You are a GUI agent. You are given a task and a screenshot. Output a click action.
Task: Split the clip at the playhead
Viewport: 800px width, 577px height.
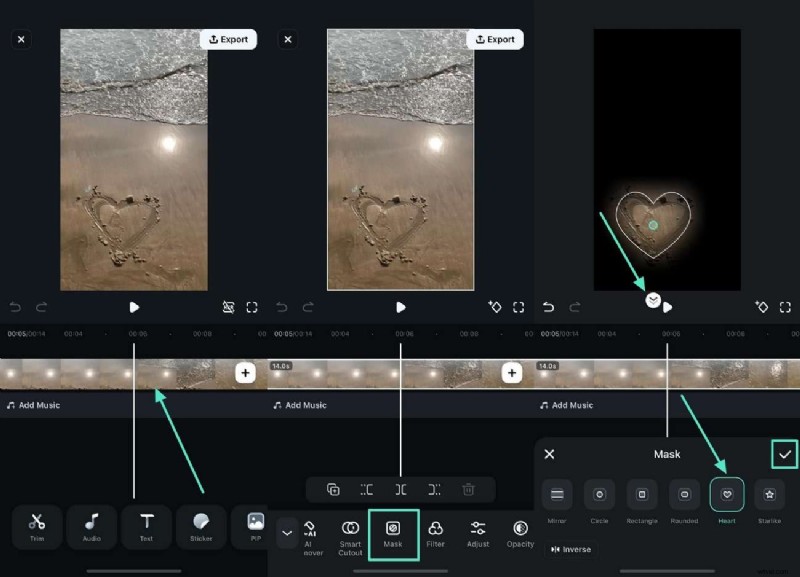(400, 489)
